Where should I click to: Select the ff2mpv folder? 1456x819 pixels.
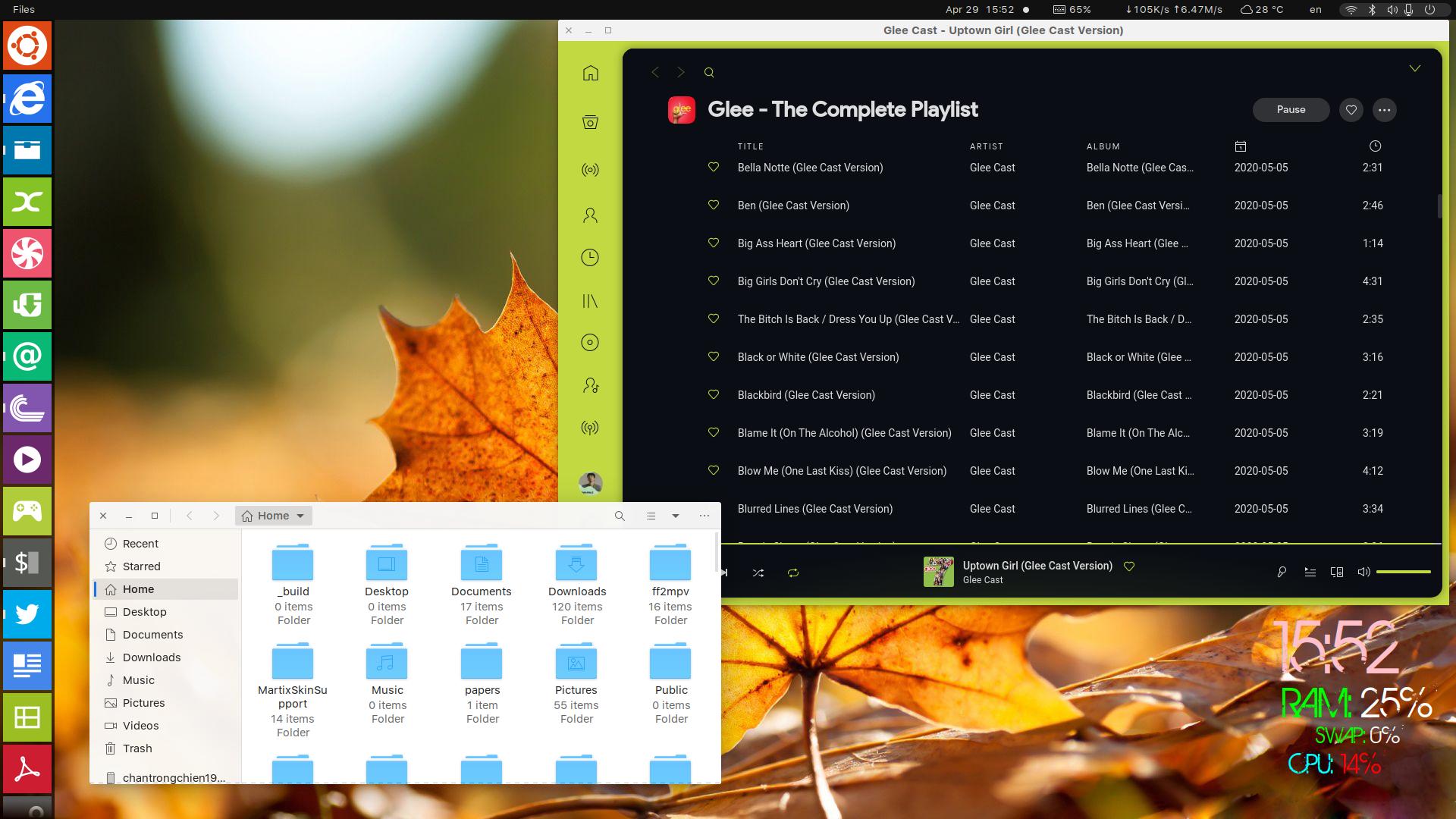pyautogui.click(x=670, y=583)
